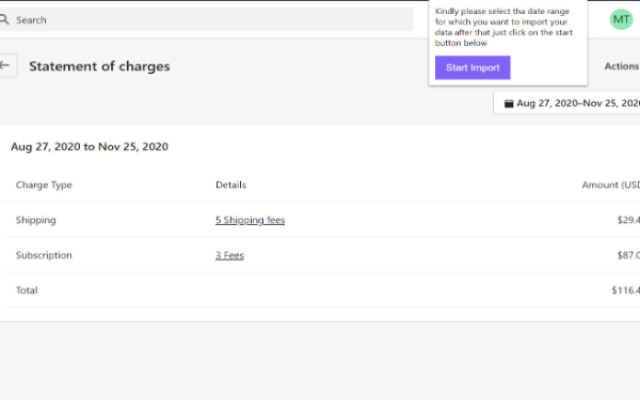Select the Shipping charge type cell
640x400 pixels.
(36, 220)
